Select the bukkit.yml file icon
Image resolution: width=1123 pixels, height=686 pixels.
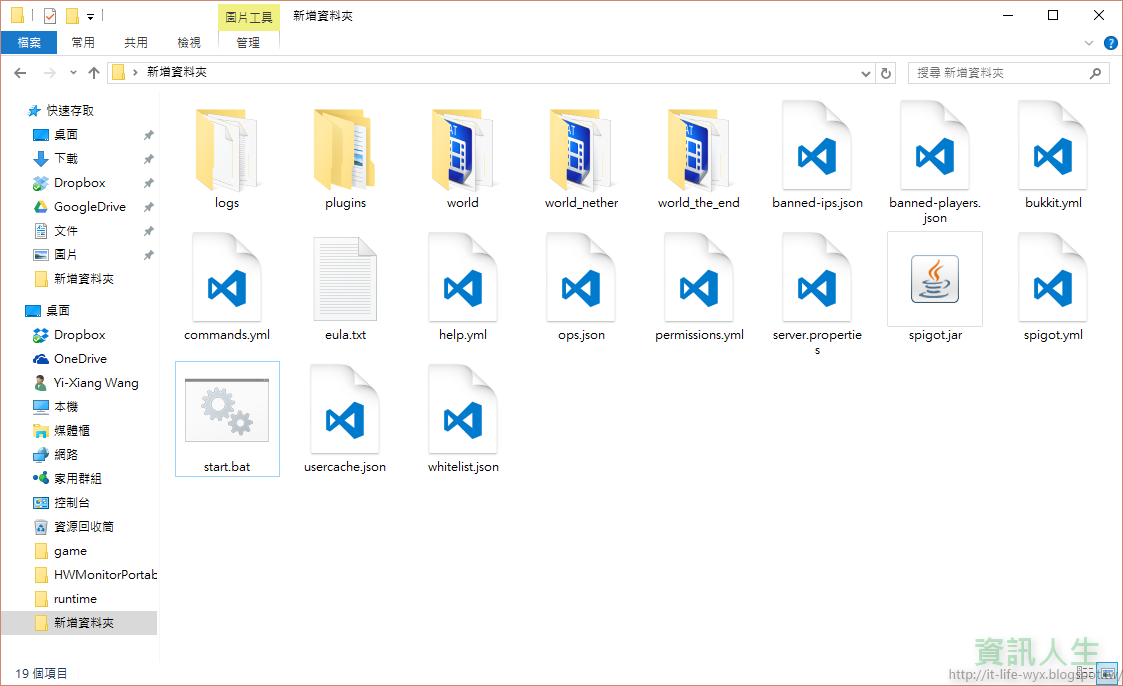[1053, 146]
